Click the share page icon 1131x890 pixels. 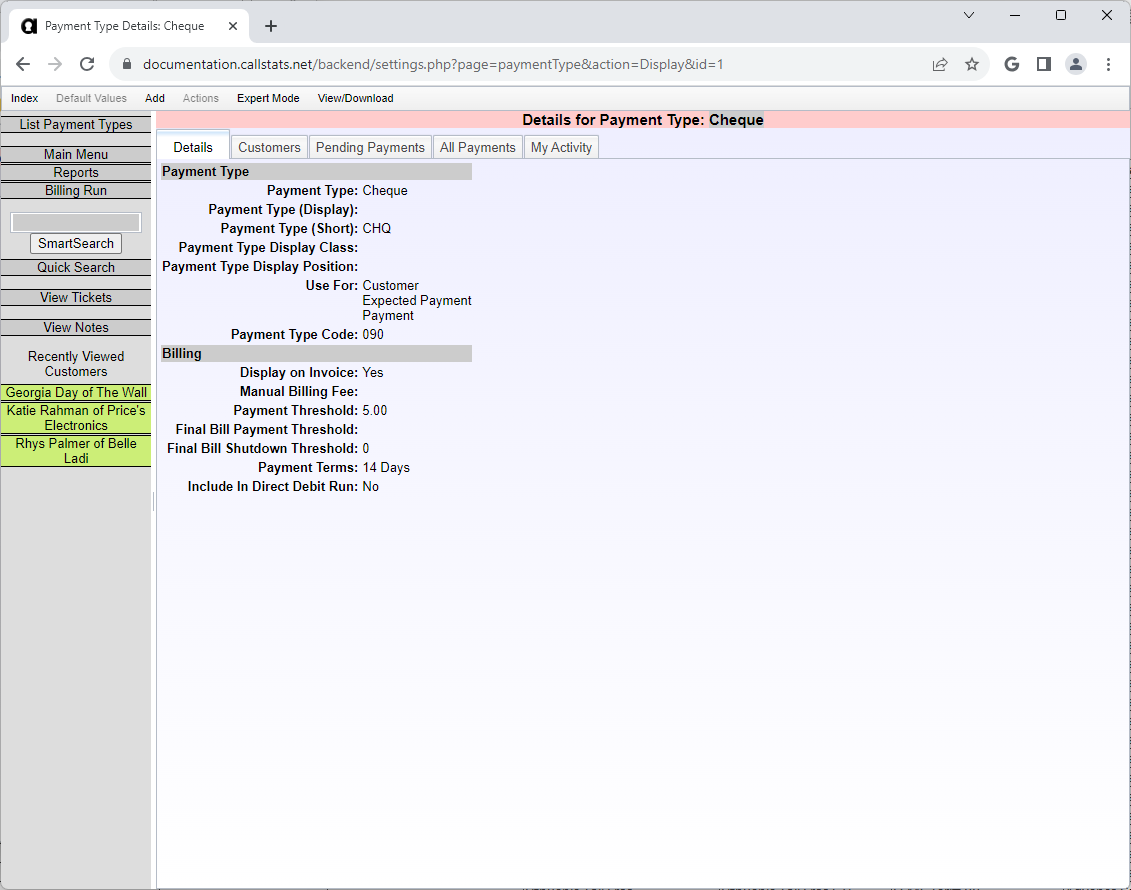940,64
